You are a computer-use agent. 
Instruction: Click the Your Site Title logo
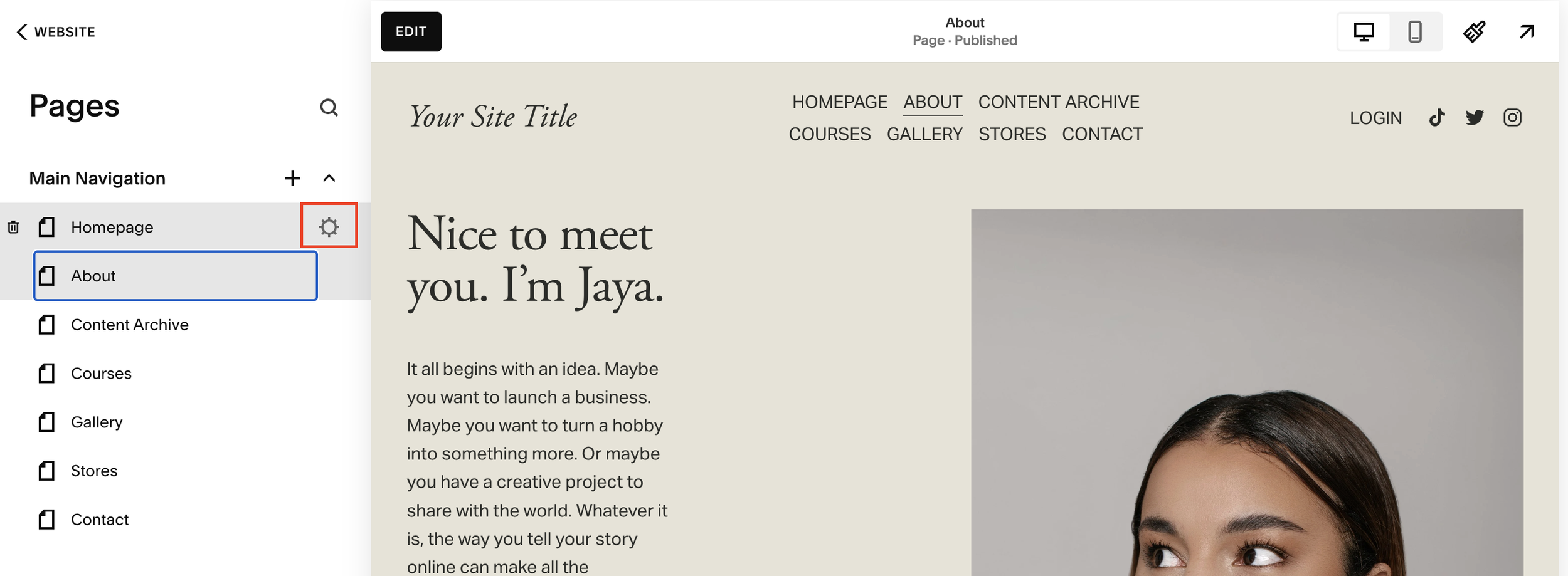[493, 117]
